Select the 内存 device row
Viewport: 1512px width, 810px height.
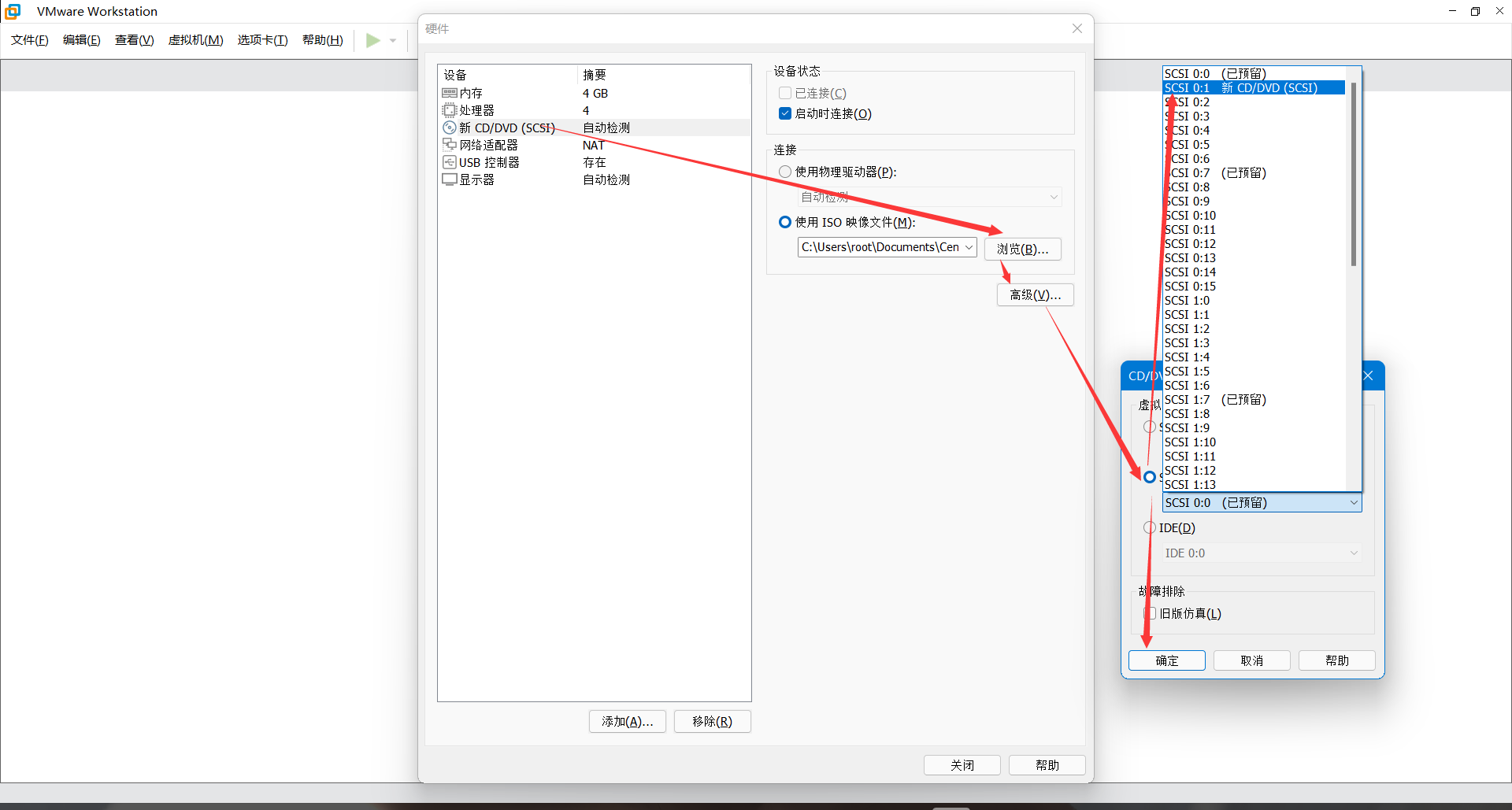[x=595, y=93]
